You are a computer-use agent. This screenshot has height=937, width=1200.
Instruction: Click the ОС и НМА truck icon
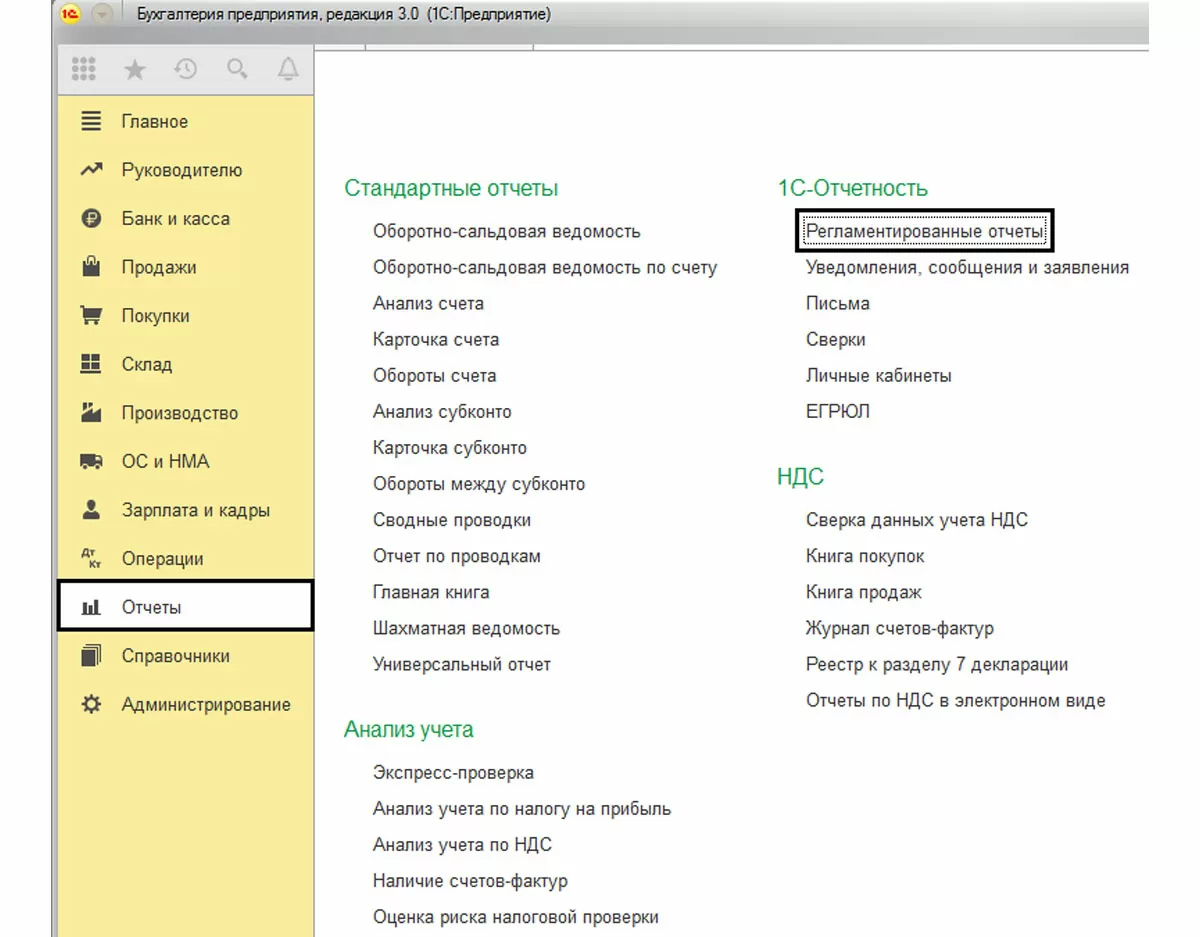(91, 461)
